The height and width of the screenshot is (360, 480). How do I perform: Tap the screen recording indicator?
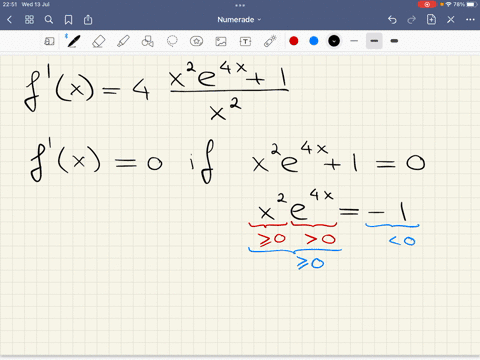pos(427,4)
